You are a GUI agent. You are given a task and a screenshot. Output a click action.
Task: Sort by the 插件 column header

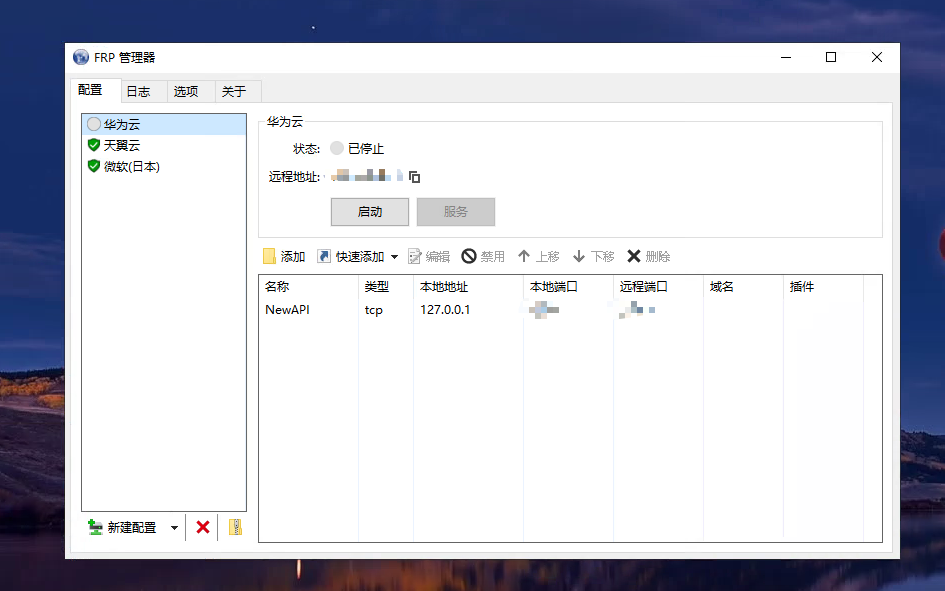[x=823, y=287]
